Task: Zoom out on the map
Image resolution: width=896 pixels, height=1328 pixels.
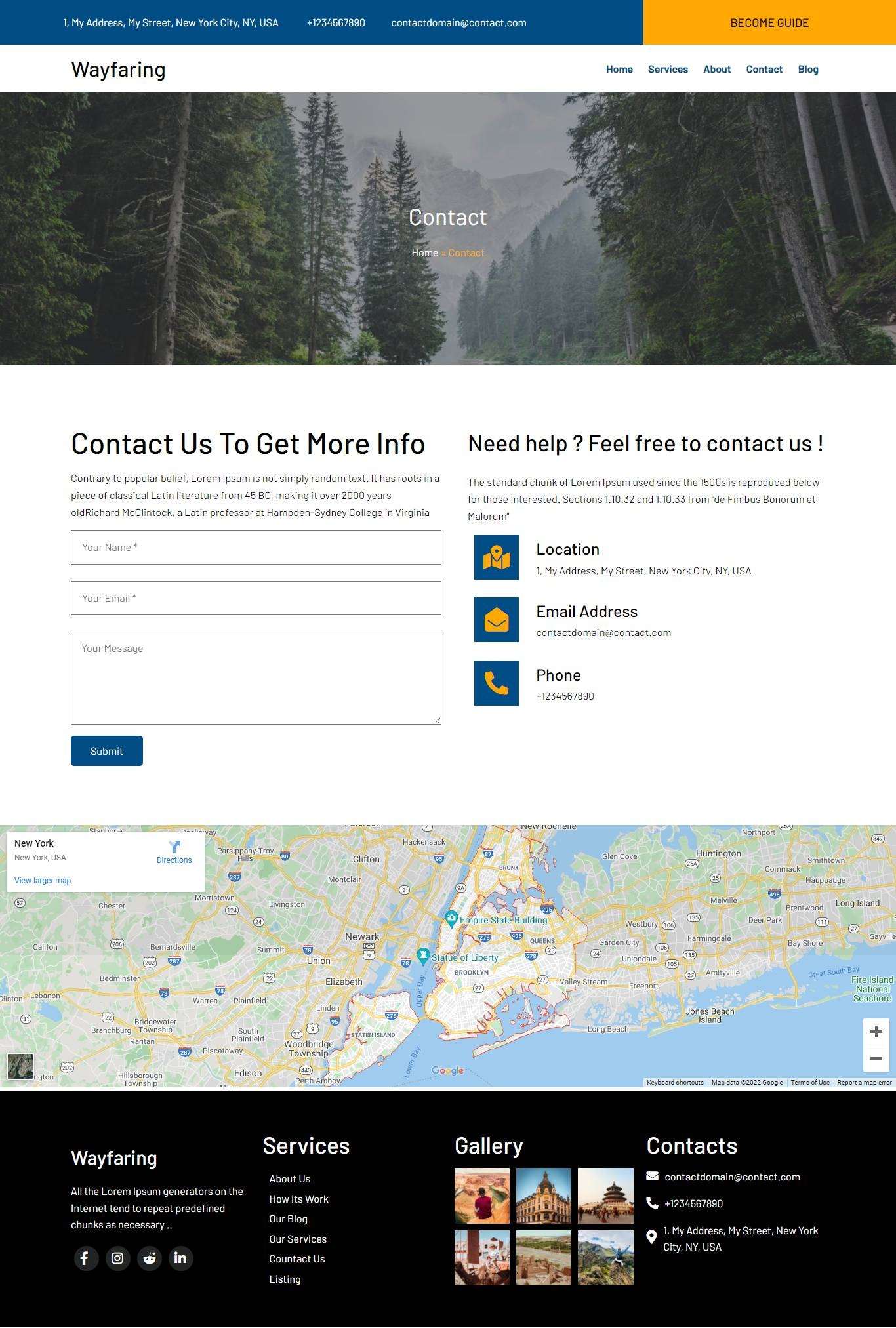Action: (876, 1058)
